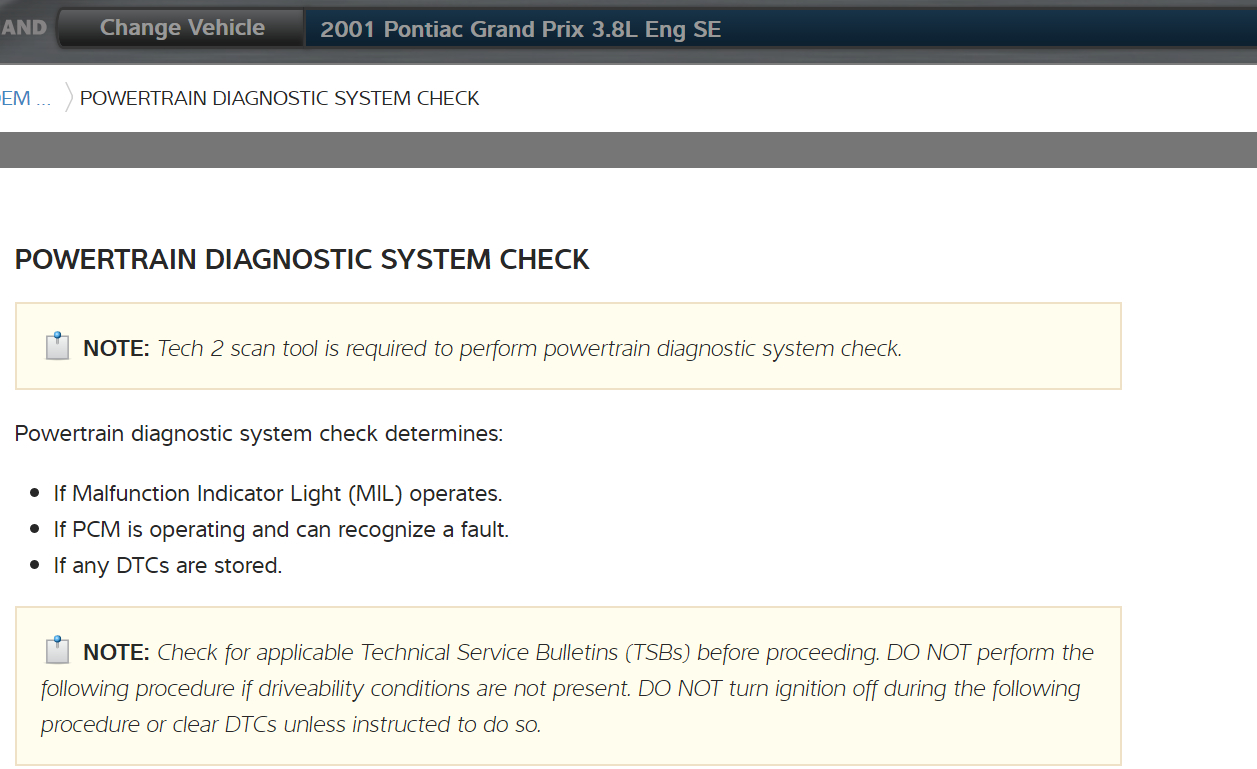Click the gray bar below the breadcrumb
The width and height of the screenshot is (1257, 769).
628,150
